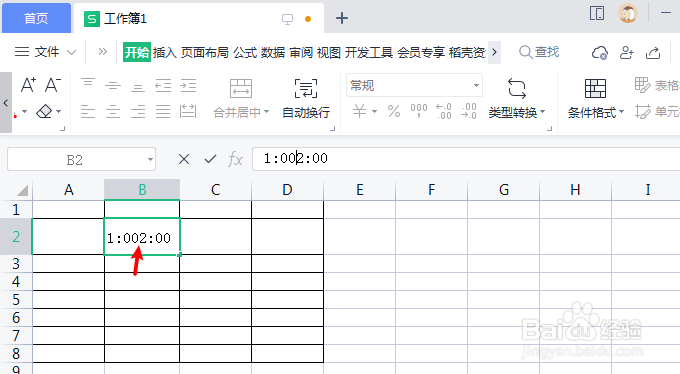Click the share export icon
The image size is (680, 374).
pos(653,52)
